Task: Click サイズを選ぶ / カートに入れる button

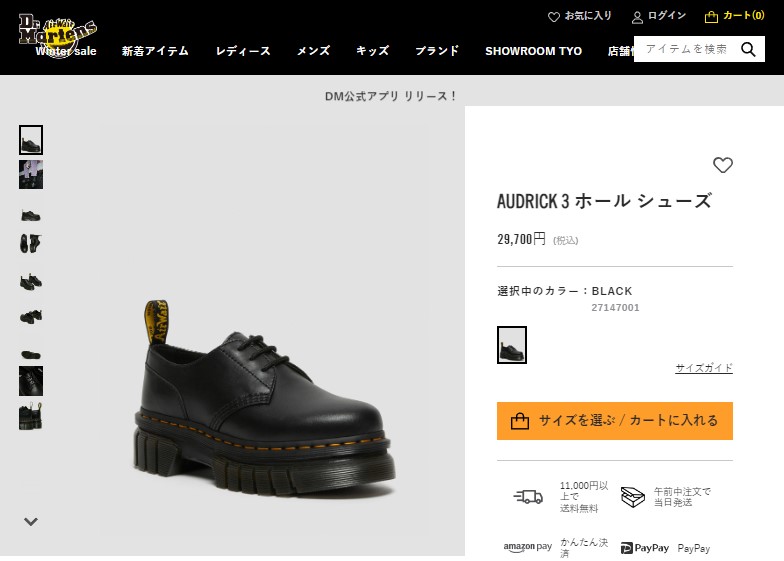Action: (614, 420)
